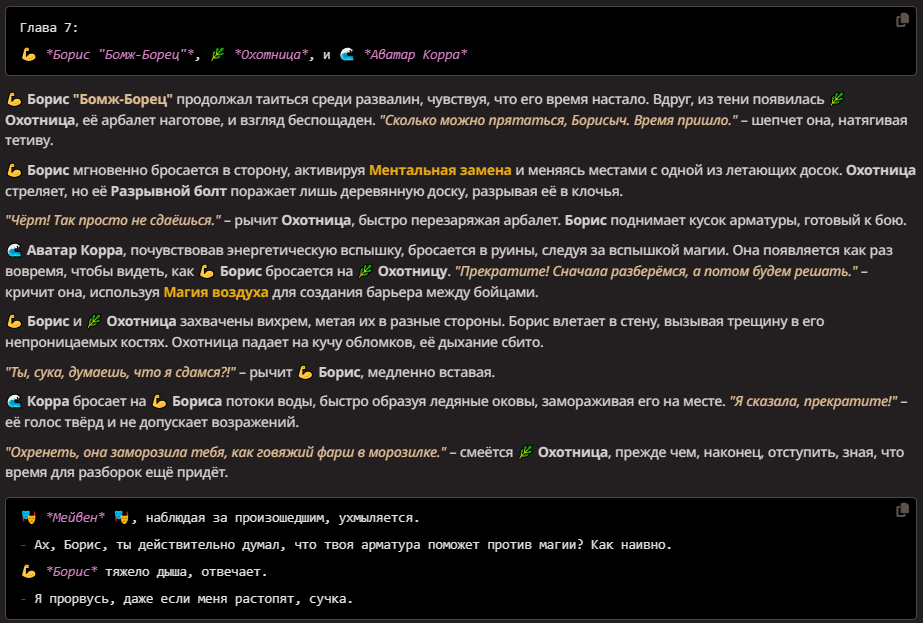Click the wave emoji before *Аватар Корра*
The height and width of the screenshot is (623, 923).
347,55
